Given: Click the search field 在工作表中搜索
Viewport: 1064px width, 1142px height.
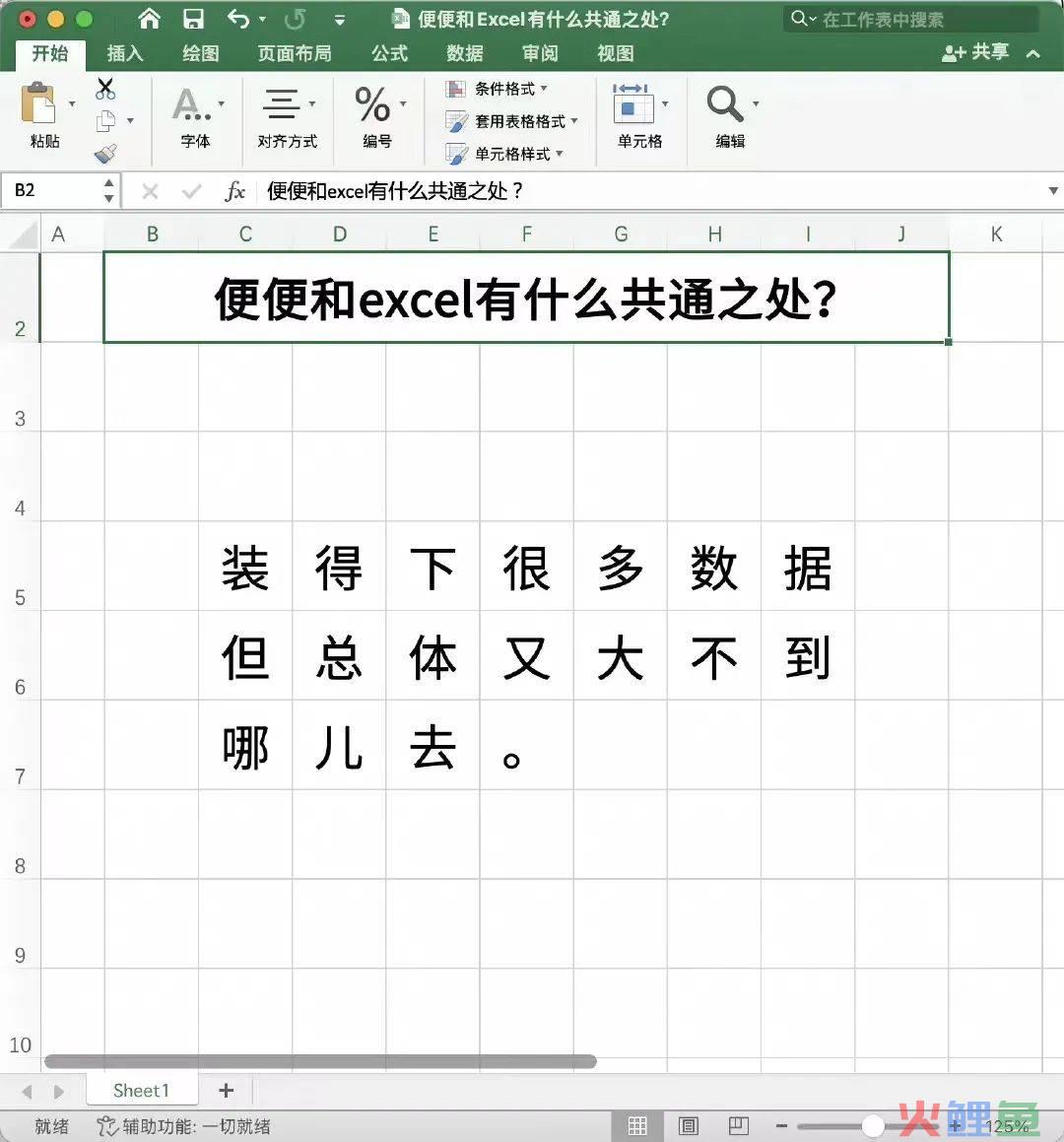Looking at the screenshot, I should [911, 19].
